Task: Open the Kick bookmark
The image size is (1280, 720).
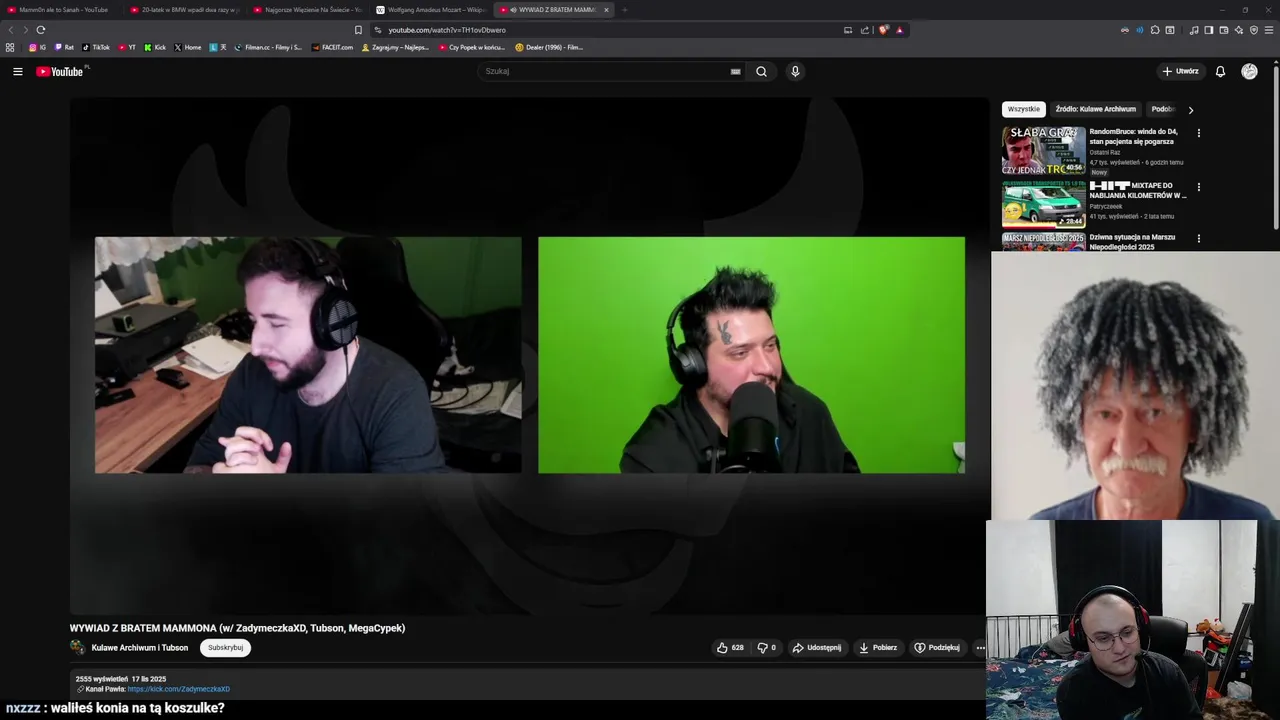Action: pos(155,47)
